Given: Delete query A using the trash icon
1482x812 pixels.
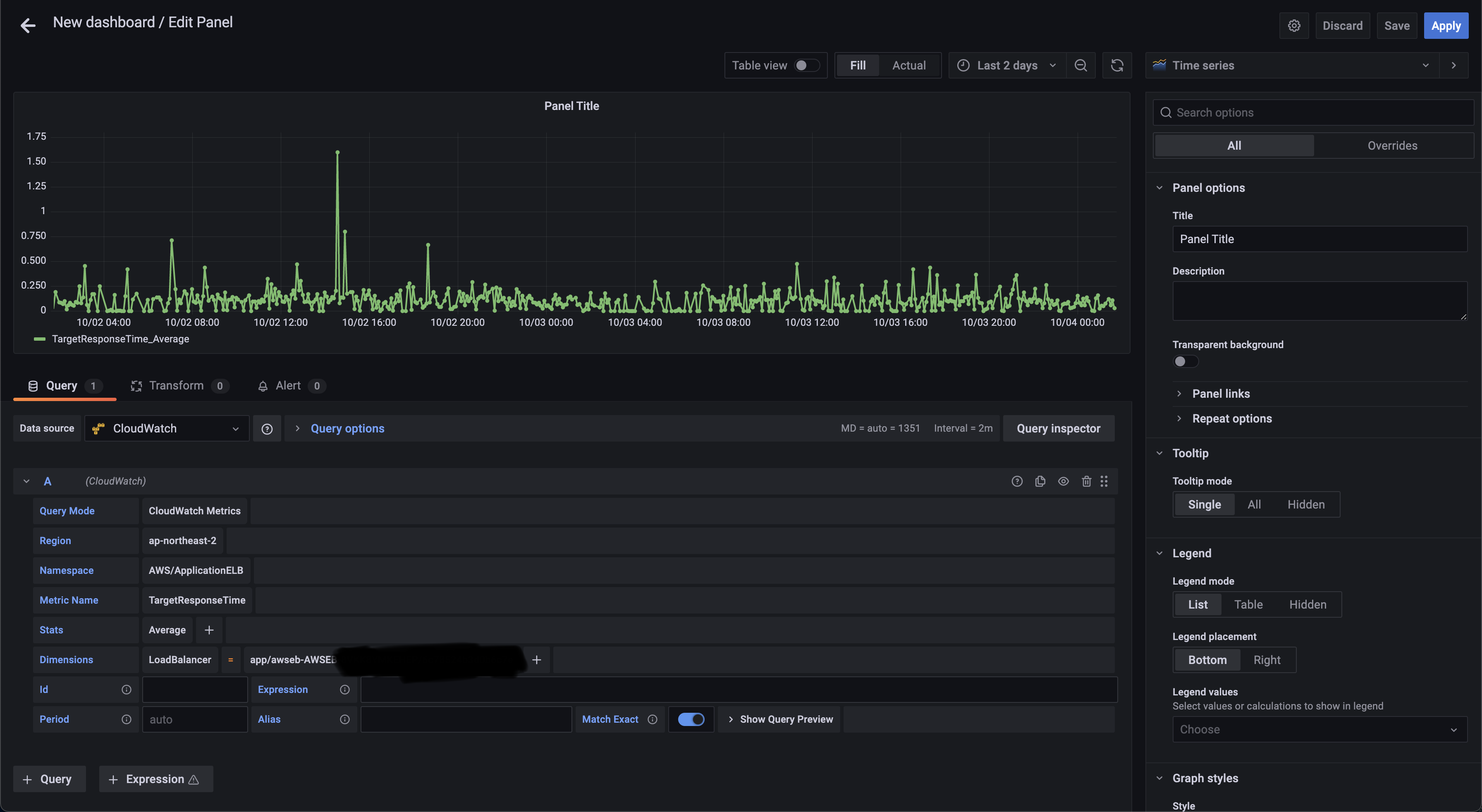Looking at the screenshot, I should [x=1086, y=481].
